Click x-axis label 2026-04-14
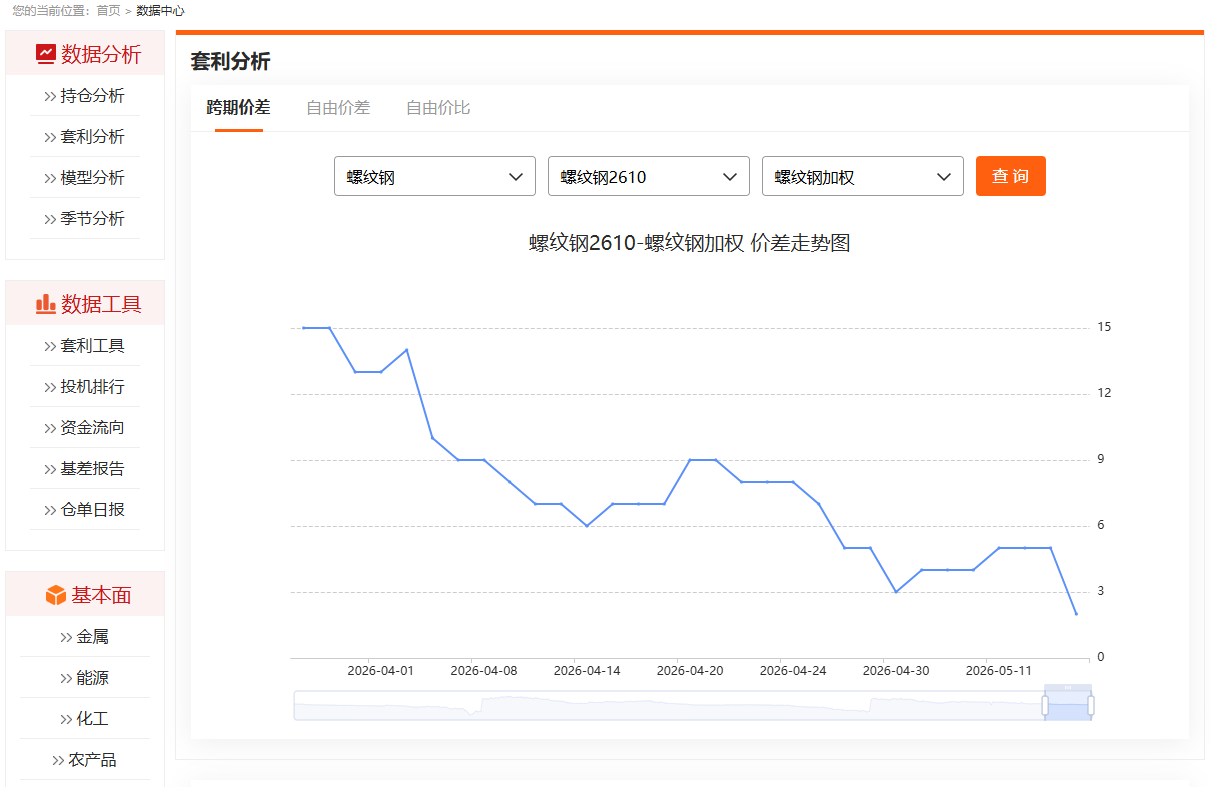This screenshot has width=1211, height=787. 587,671
